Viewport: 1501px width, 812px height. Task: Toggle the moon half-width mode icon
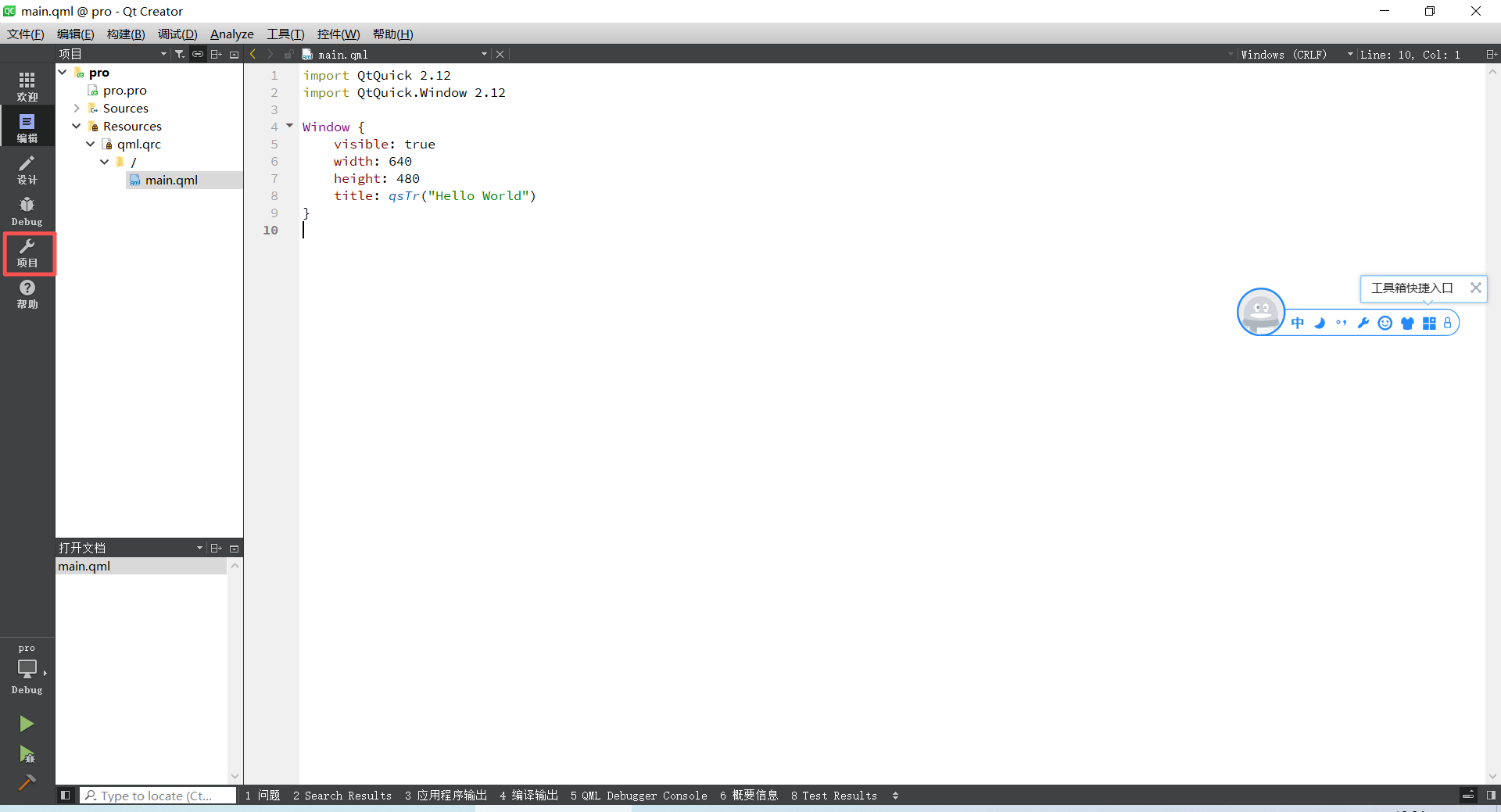click(1320, 323)
